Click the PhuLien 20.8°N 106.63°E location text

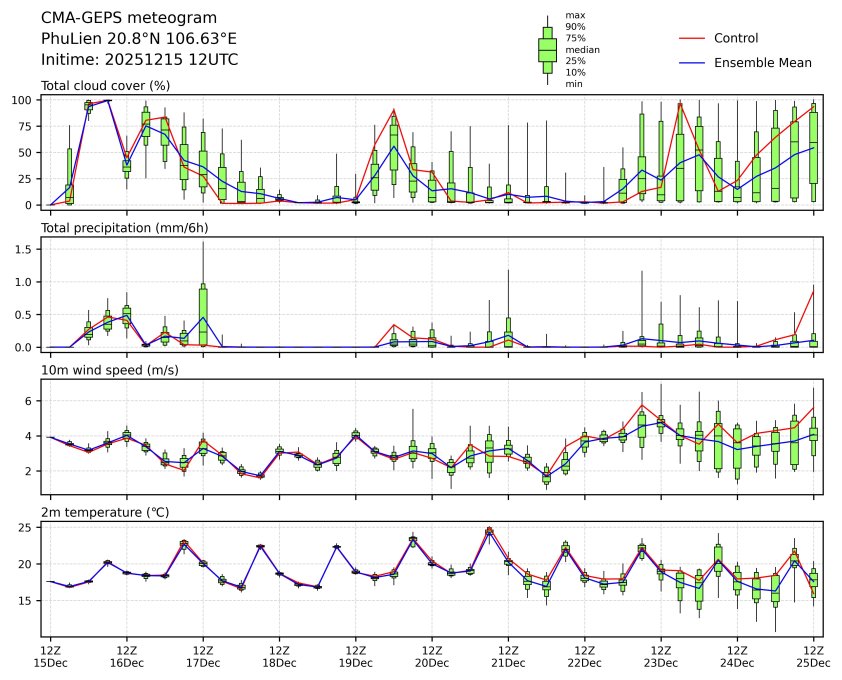139,38
